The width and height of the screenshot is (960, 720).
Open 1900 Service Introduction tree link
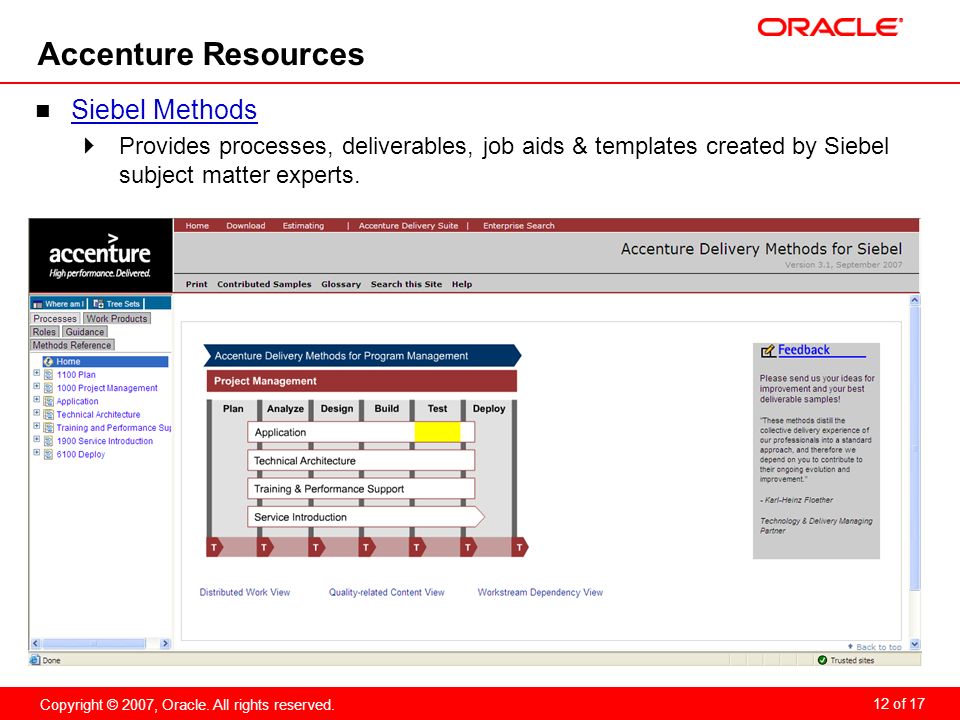coord(105,441)
